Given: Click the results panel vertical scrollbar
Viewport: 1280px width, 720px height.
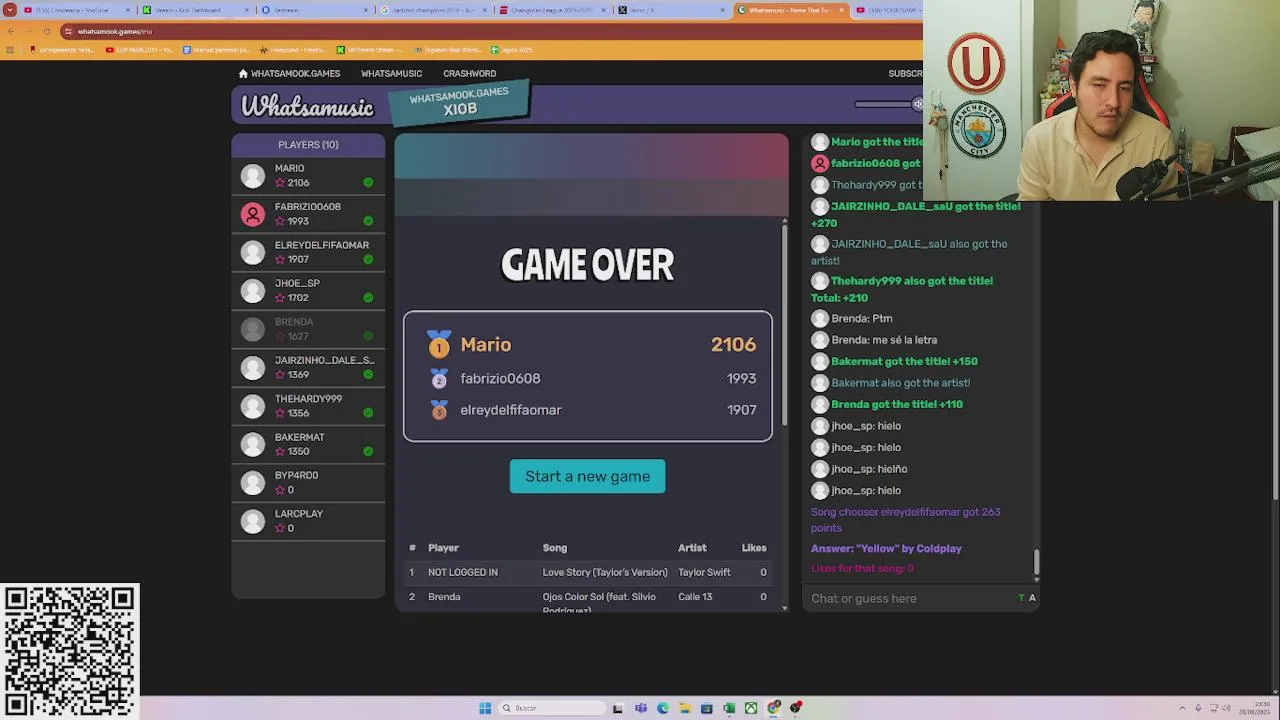Looking at the screenshot, I should click(x=784, y=325).
